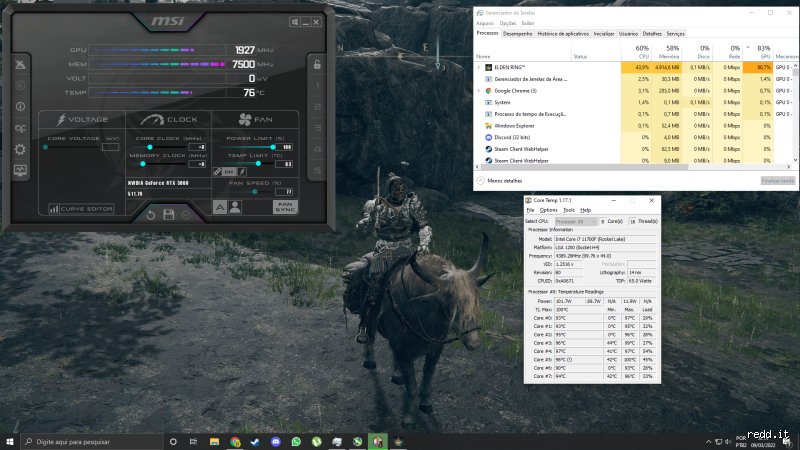Image resolution: width=800 pixels, height=450 pixels.
Task: Open the Tools menu in Core Temp
Action: tap(569, 210)
